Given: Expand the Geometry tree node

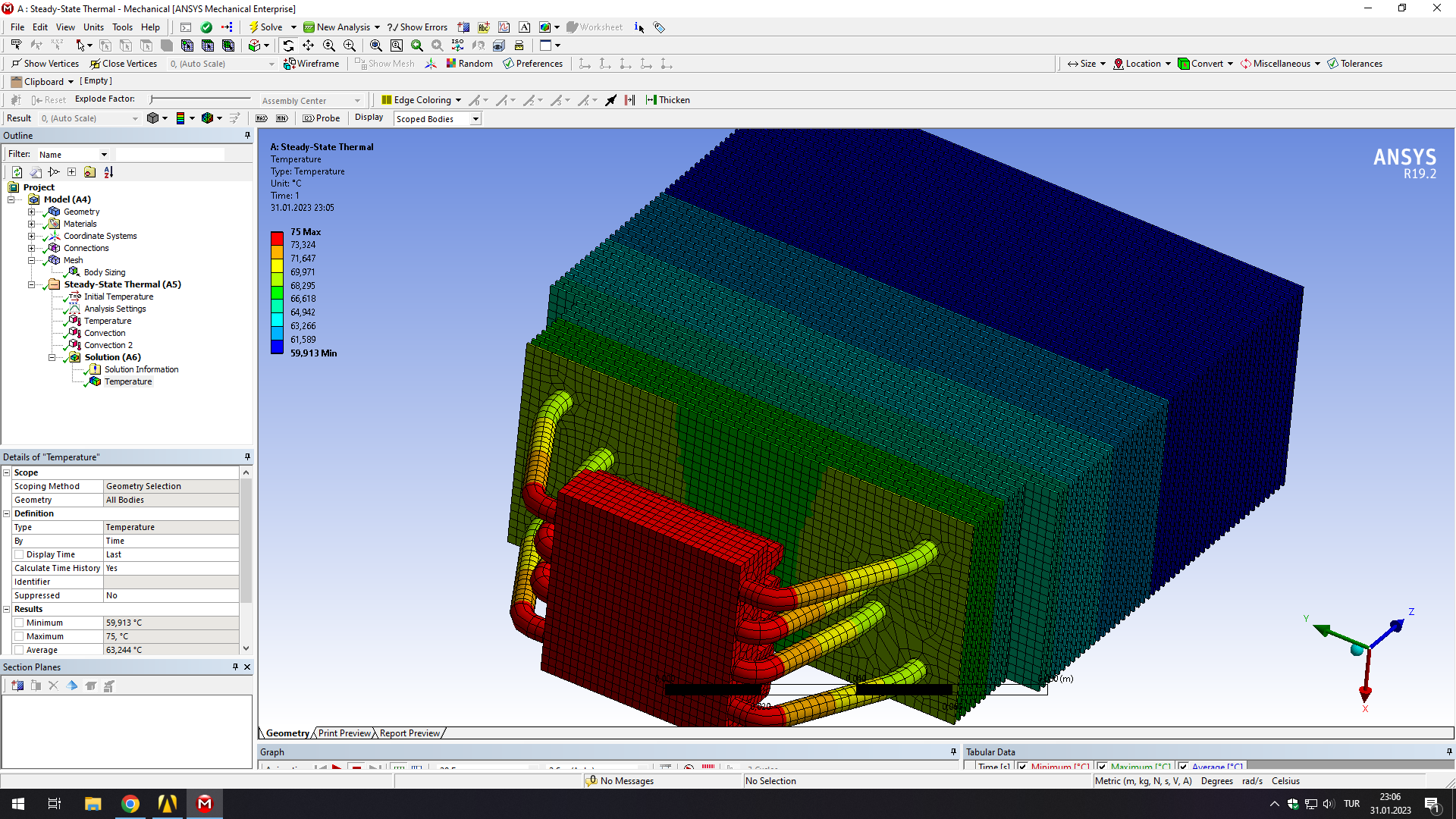Looking at the screenshot, I should (31, 212).
